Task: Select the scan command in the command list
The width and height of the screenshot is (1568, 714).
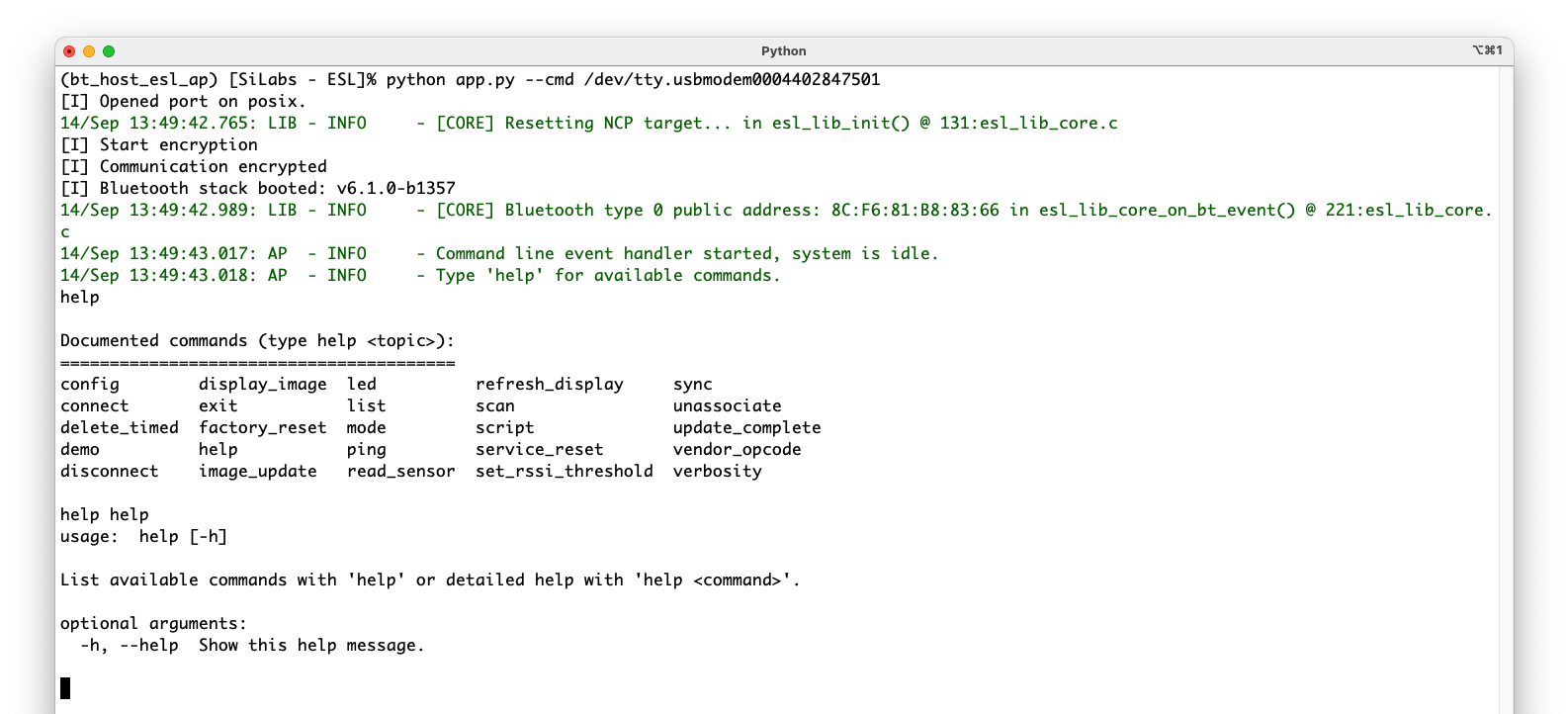Action: pyautogui.click(x=495, y=405)
